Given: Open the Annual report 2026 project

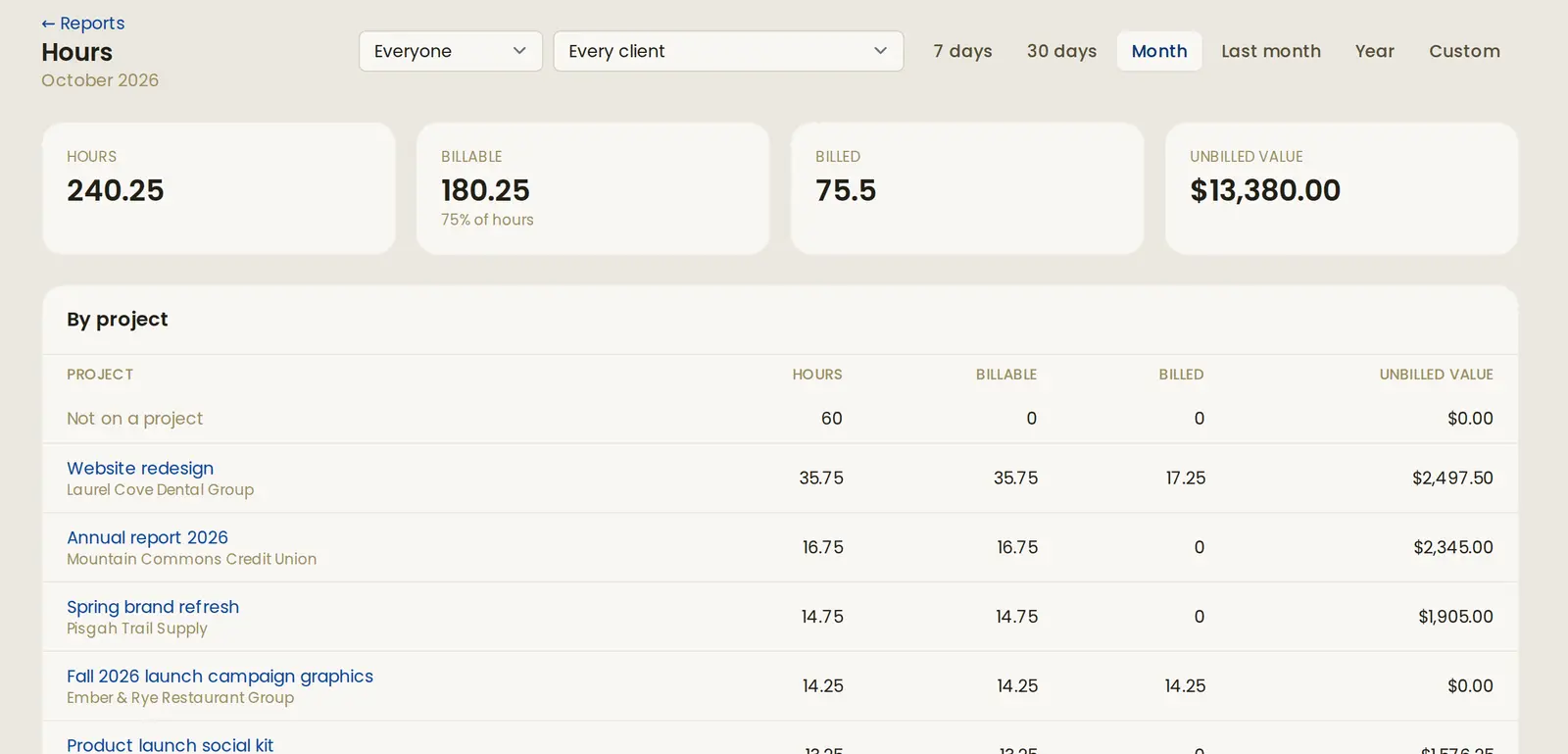Looking at the screenshot, I should click(147, 537).
